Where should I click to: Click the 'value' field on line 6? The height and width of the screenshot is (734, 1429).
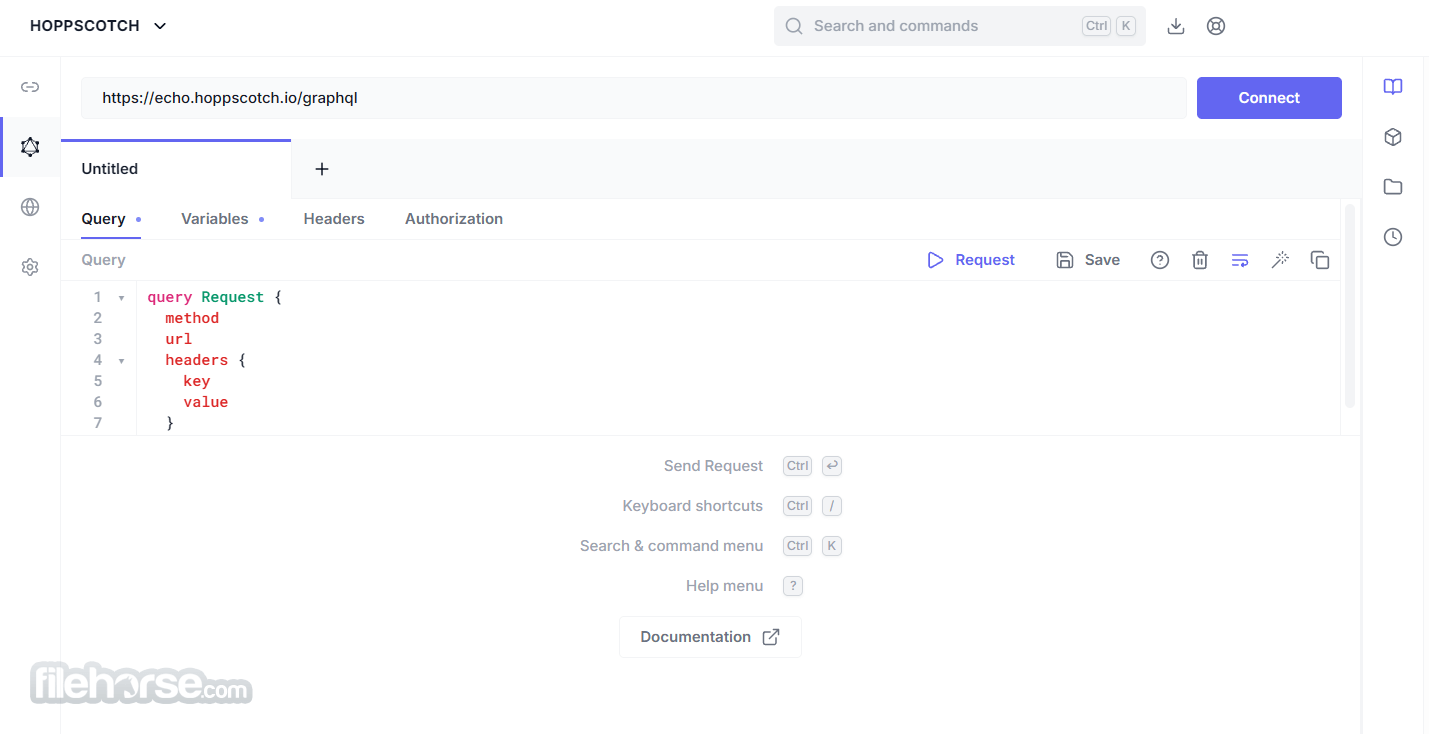(206, 402)
